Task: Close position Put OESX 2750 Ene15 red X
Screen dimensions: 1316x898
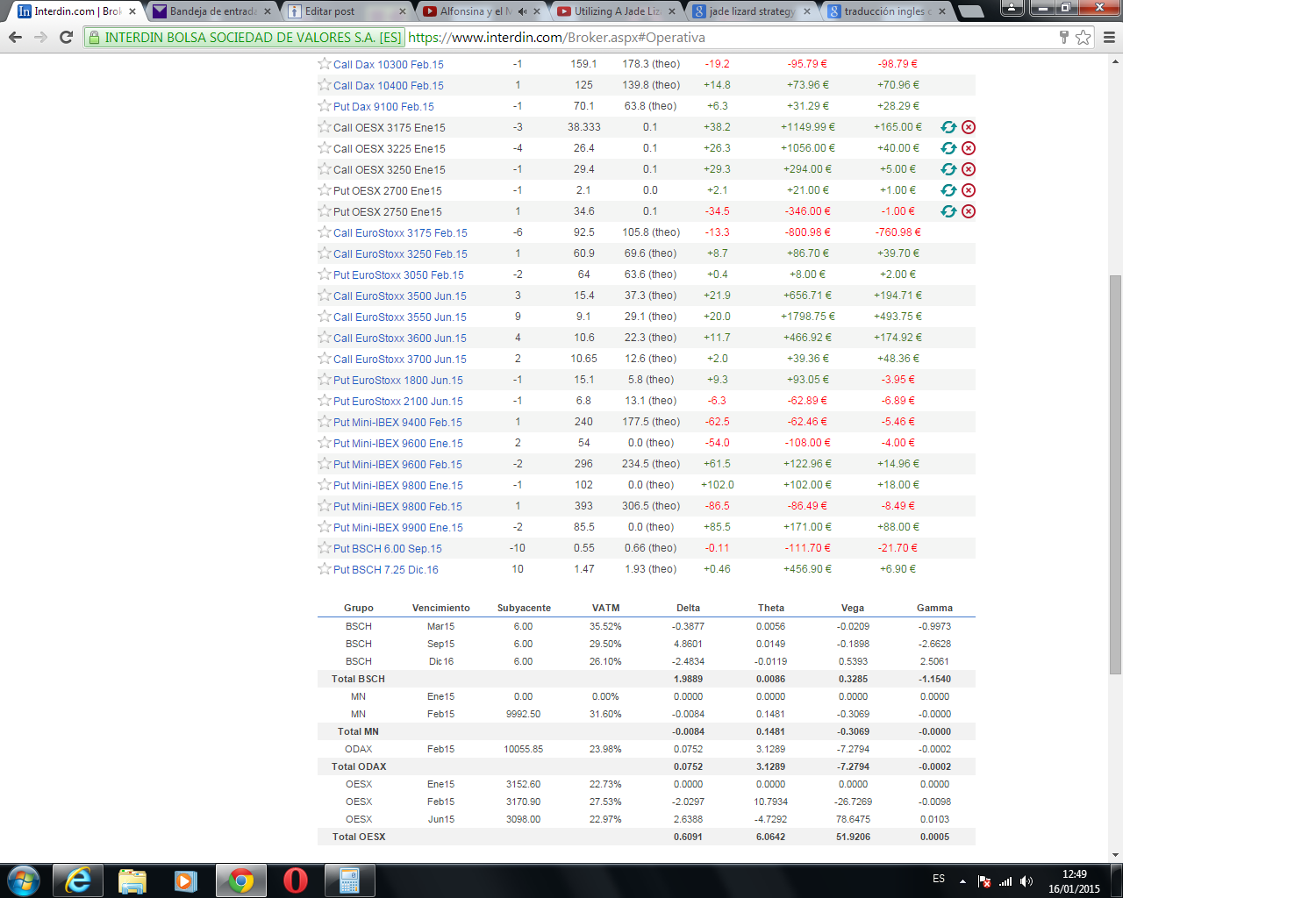Action: 969,211
